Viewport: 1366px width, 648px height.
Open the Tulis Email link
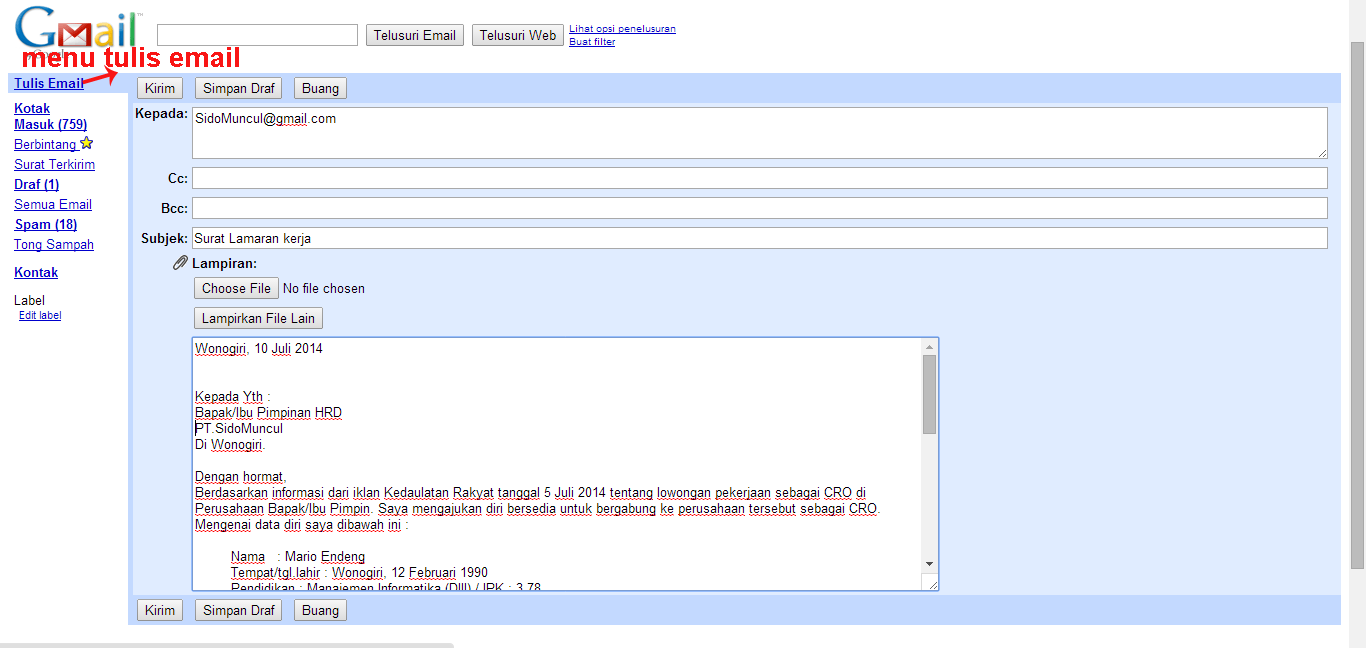(49, 83)
